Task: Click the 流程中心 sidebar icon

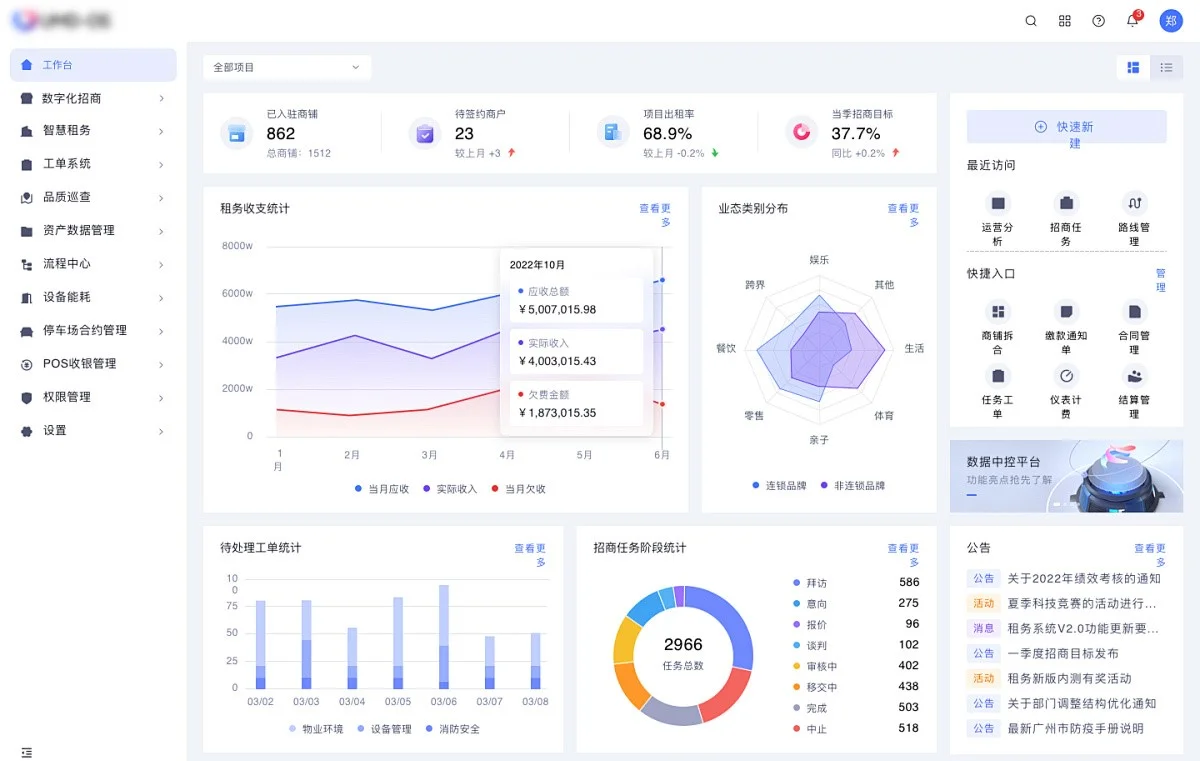Action: click(x=27, y=264)
